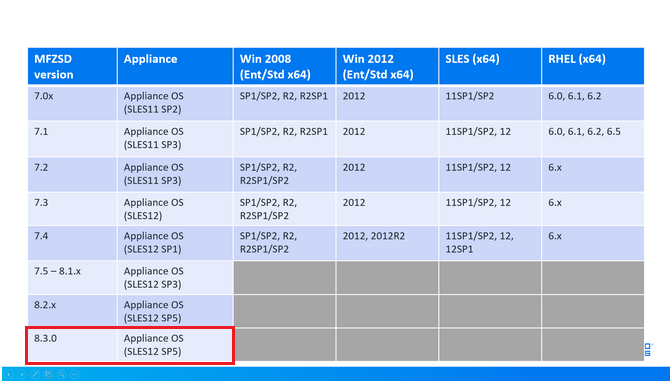Viewport: 672px width, 382px height.
Task: Select 'Appliance OS (SLES12 SP3)' cell
Action: [175, 277]
